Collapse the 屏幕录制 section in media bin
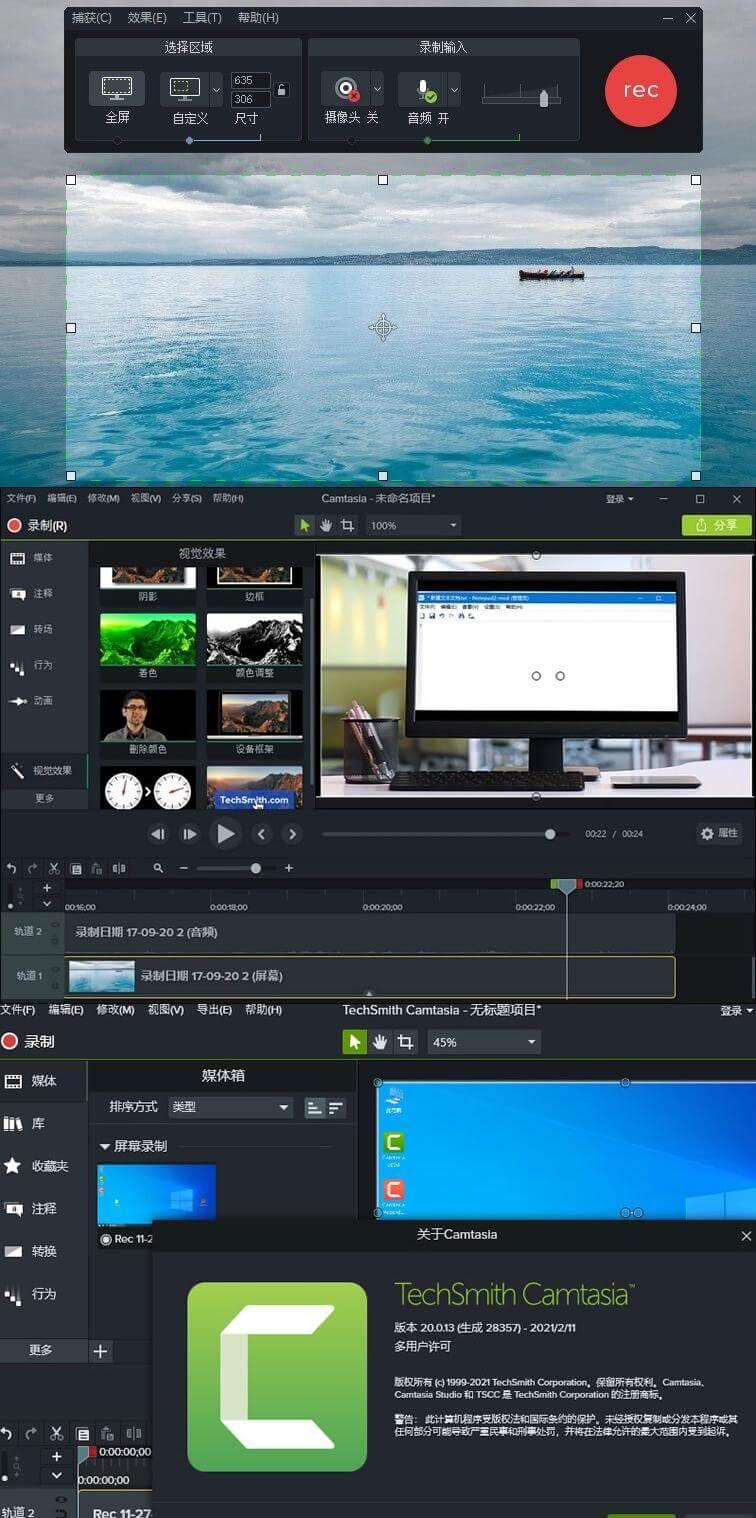This screenshot has width=756, height=1518. 105,1146
